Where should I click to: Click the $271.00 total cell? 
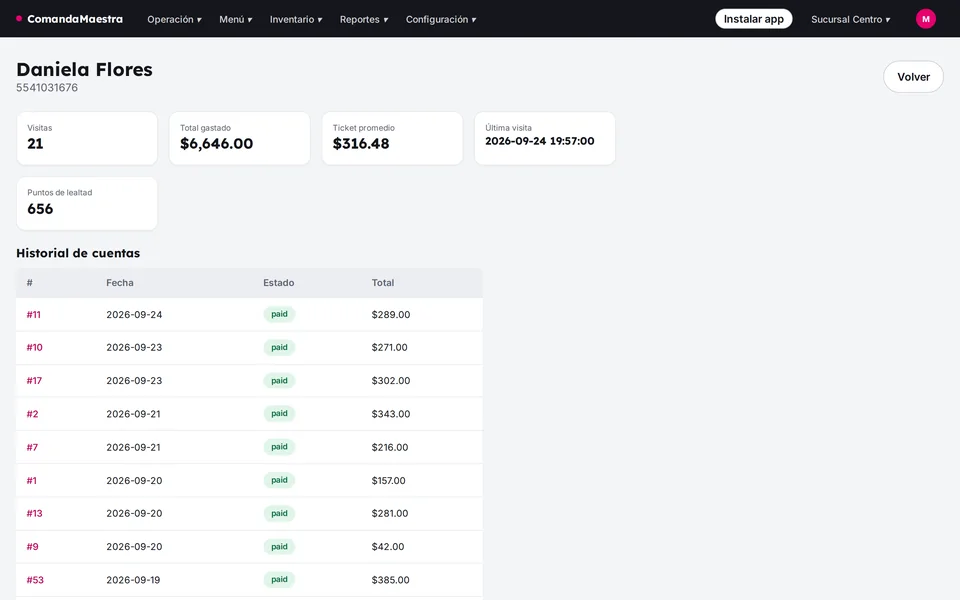pyautogui.click(x=389, y=347)
